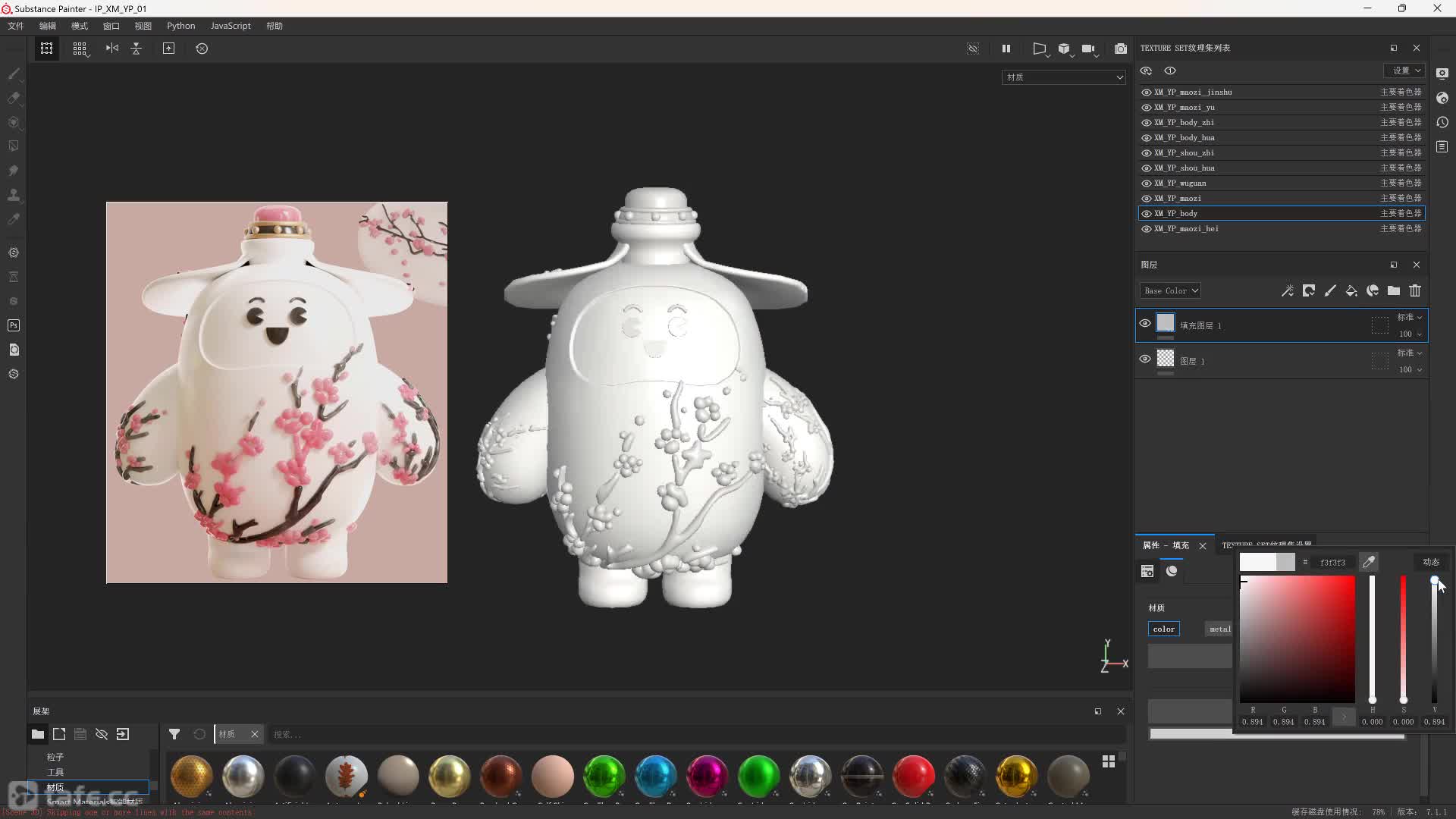Open opacity 100 dropdown for 图层 1

click(x=1410, y=369)
